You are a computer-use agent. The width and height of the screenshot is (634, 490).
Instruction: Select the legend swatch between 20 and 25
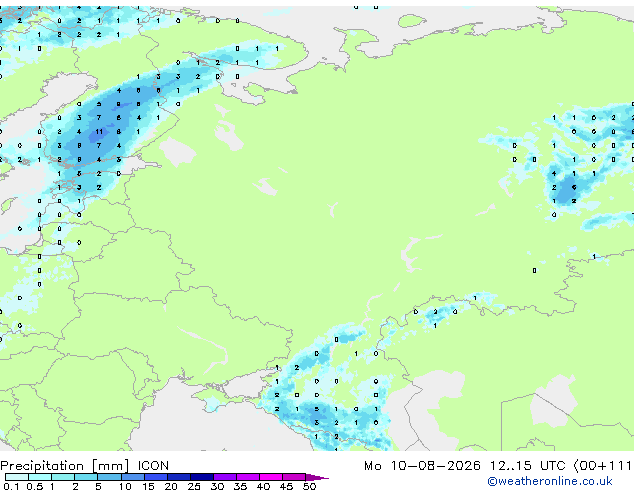(x=179, y=477)
